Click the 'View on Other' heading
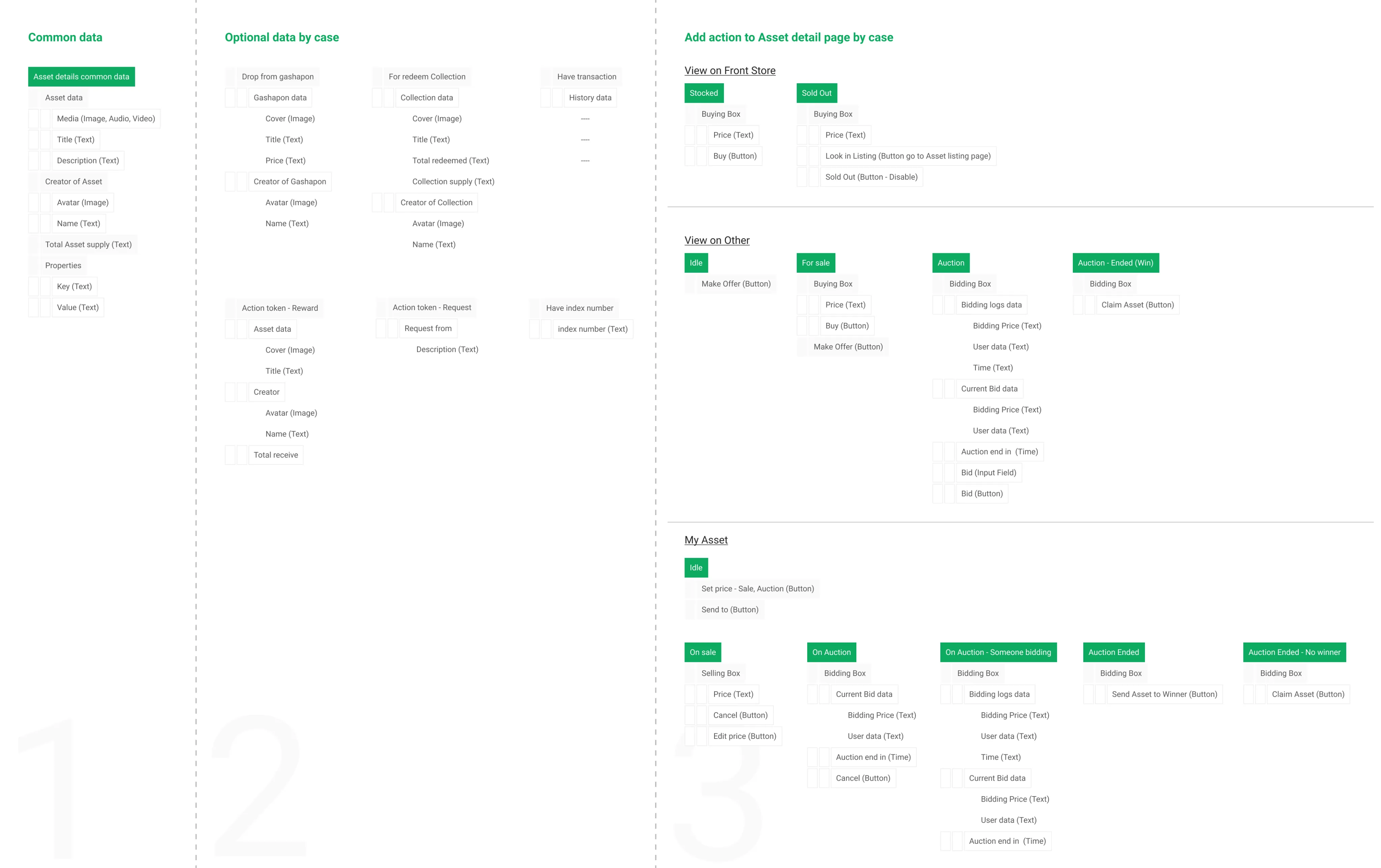Image resolution: width=1381 pixels, height=868 pixels. coord(716,240)
